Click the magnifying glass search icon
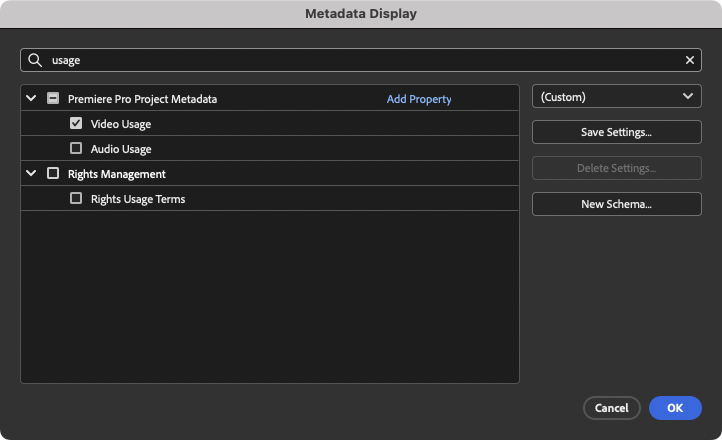Viewport: 722px width, 440px height. pyautogui.click(x=35, y=60)
